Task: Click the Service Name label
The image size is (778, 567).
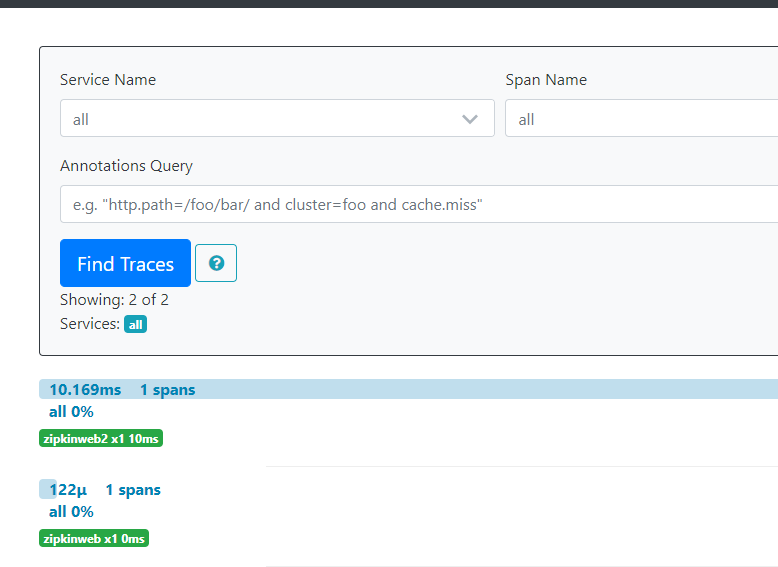Action: [108, 80]
